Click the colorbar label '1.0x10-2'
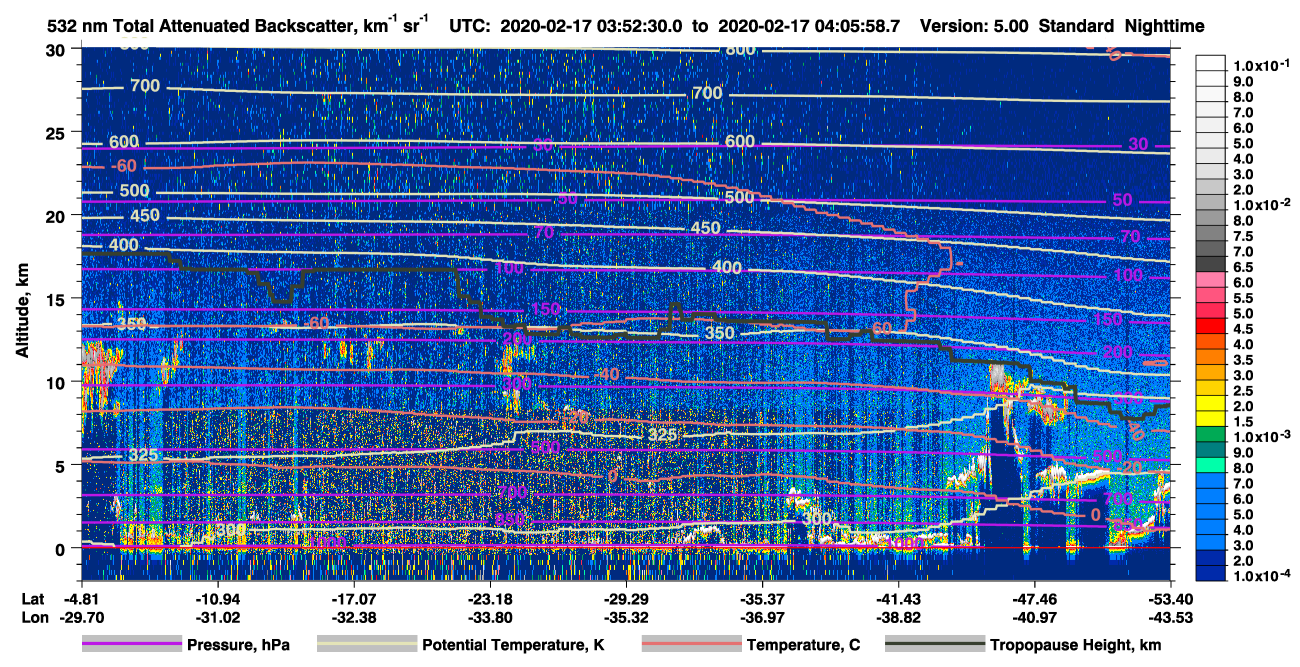This screenshot has height=667, width=1300. (x=1261, y=203)
